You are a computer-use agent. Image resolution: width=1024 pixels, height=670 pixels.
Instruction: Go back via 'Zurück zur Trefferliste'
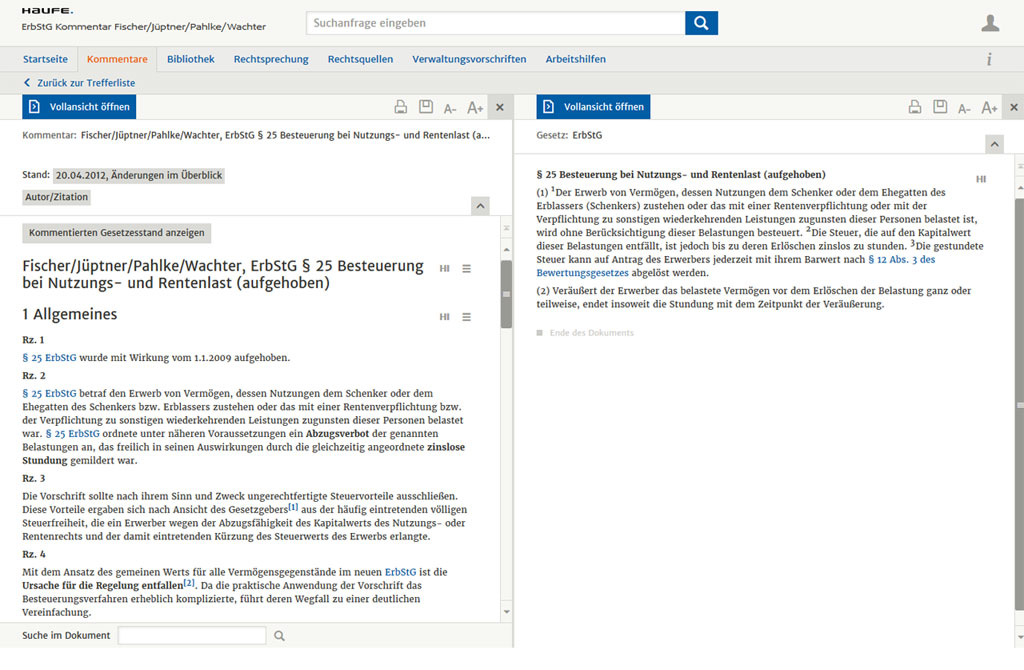80,83
